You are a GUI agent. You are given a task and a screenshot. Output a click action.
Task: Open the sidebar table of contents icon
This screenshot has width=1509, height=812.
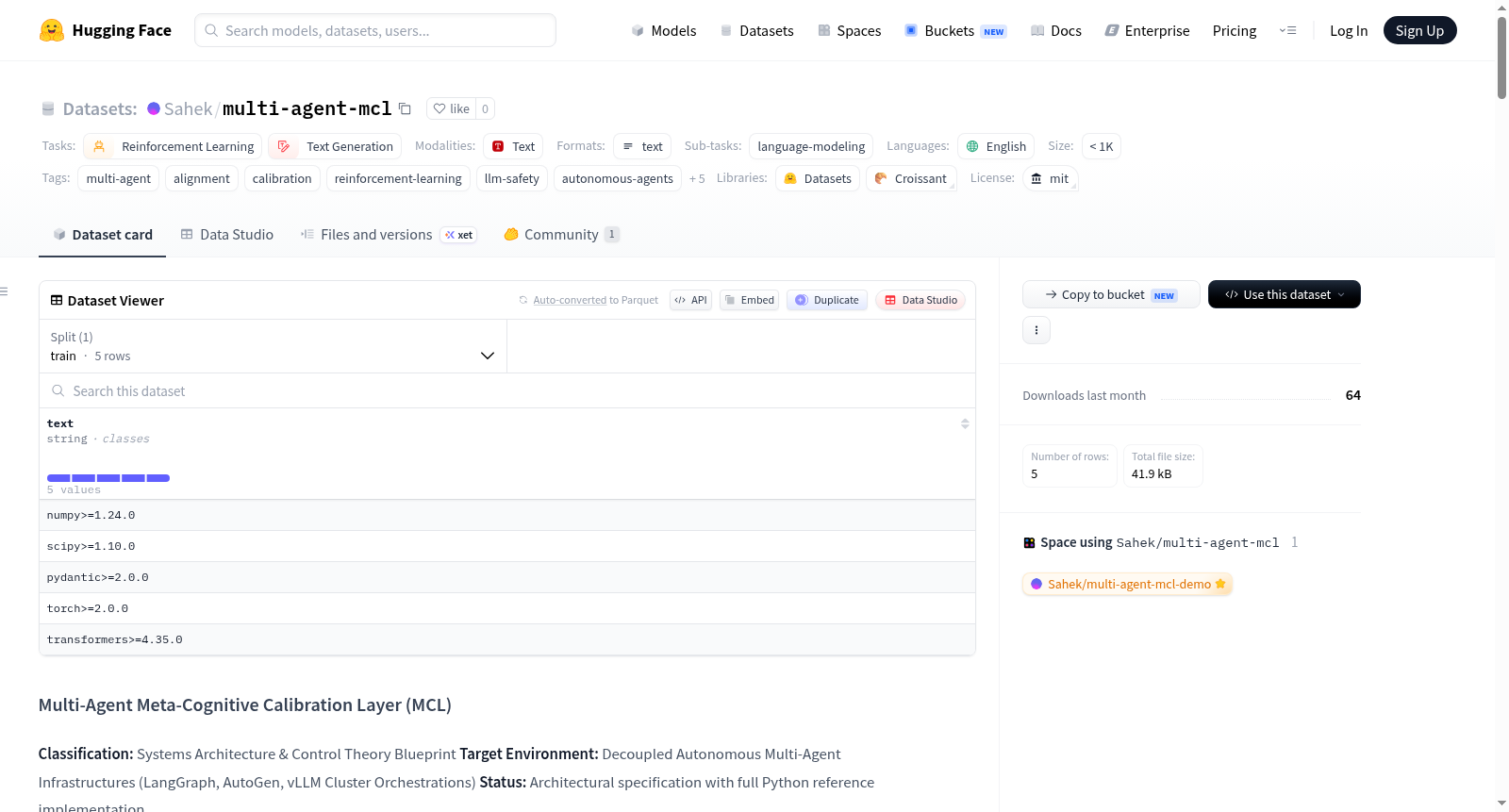pos(5,291)
